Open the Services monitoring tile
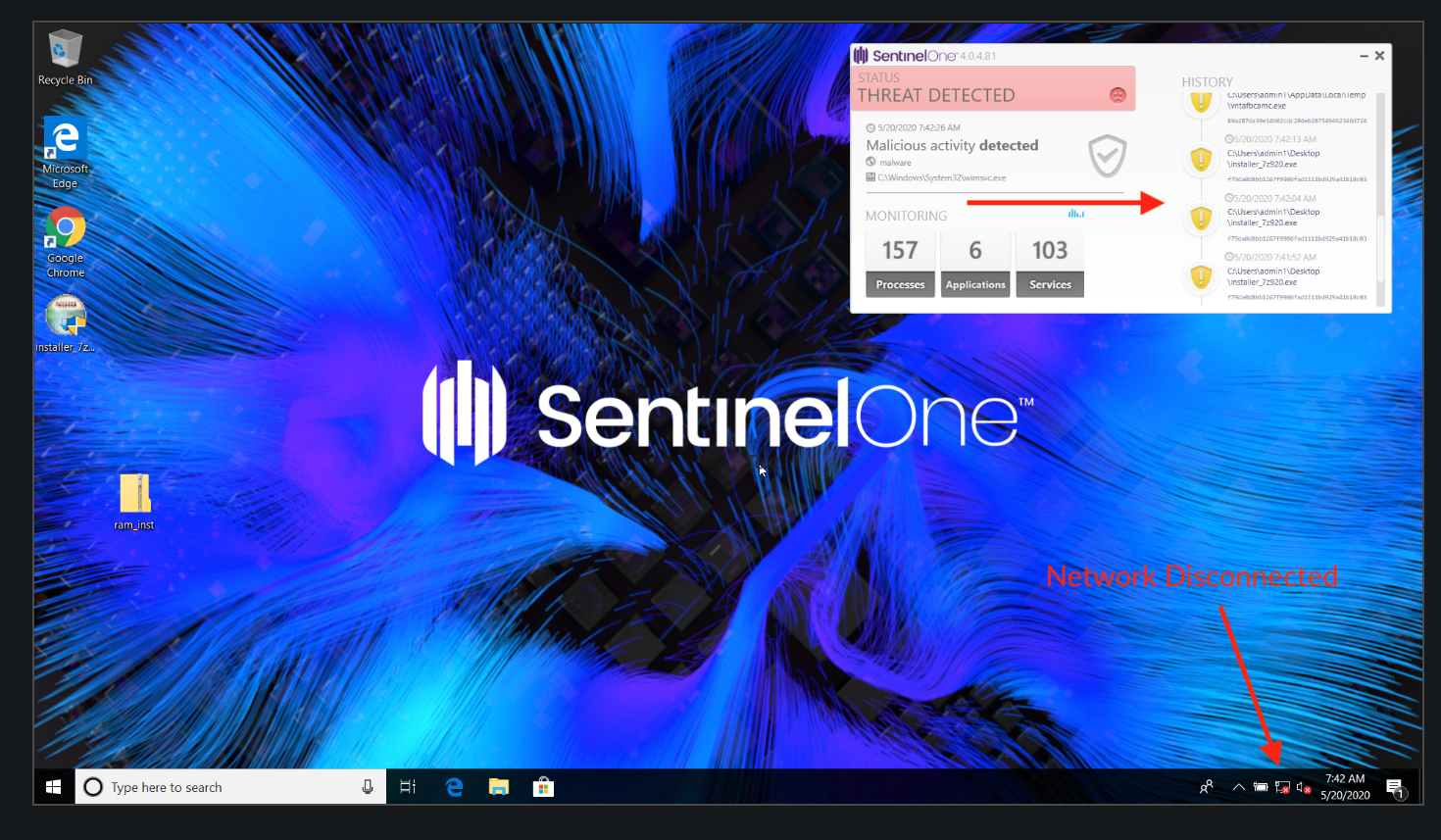 (1050, 264)
